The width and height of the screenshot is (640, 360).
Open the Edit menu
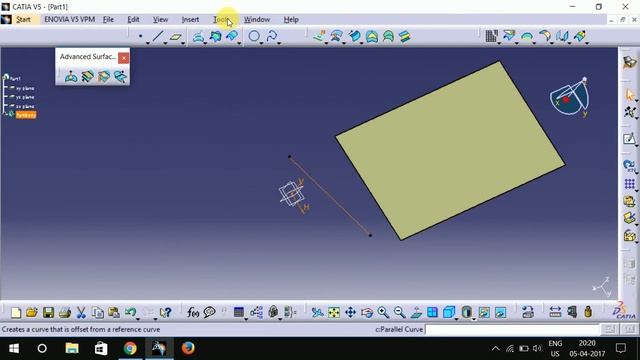(x=133, y=19)
